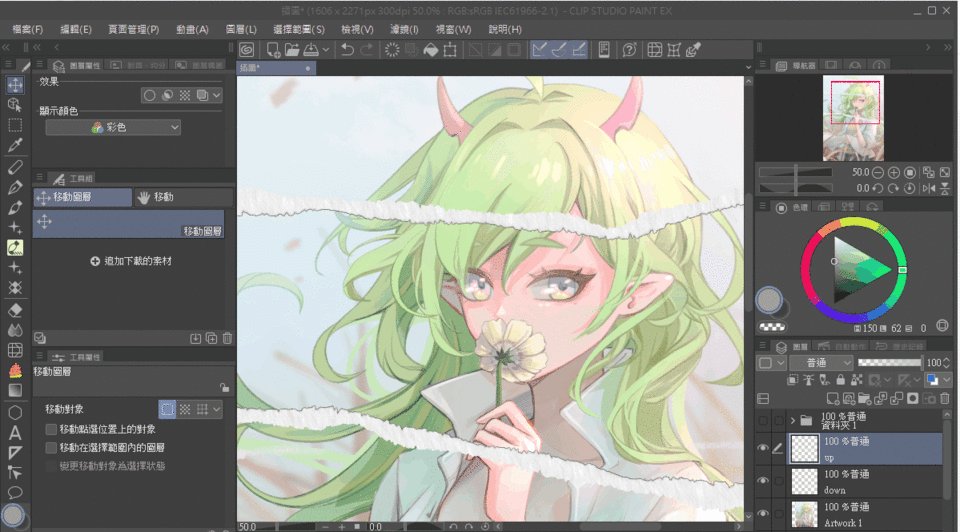Open canvas tab list arrow
Viewport: 960px width, 532px height.
[748, 67]
